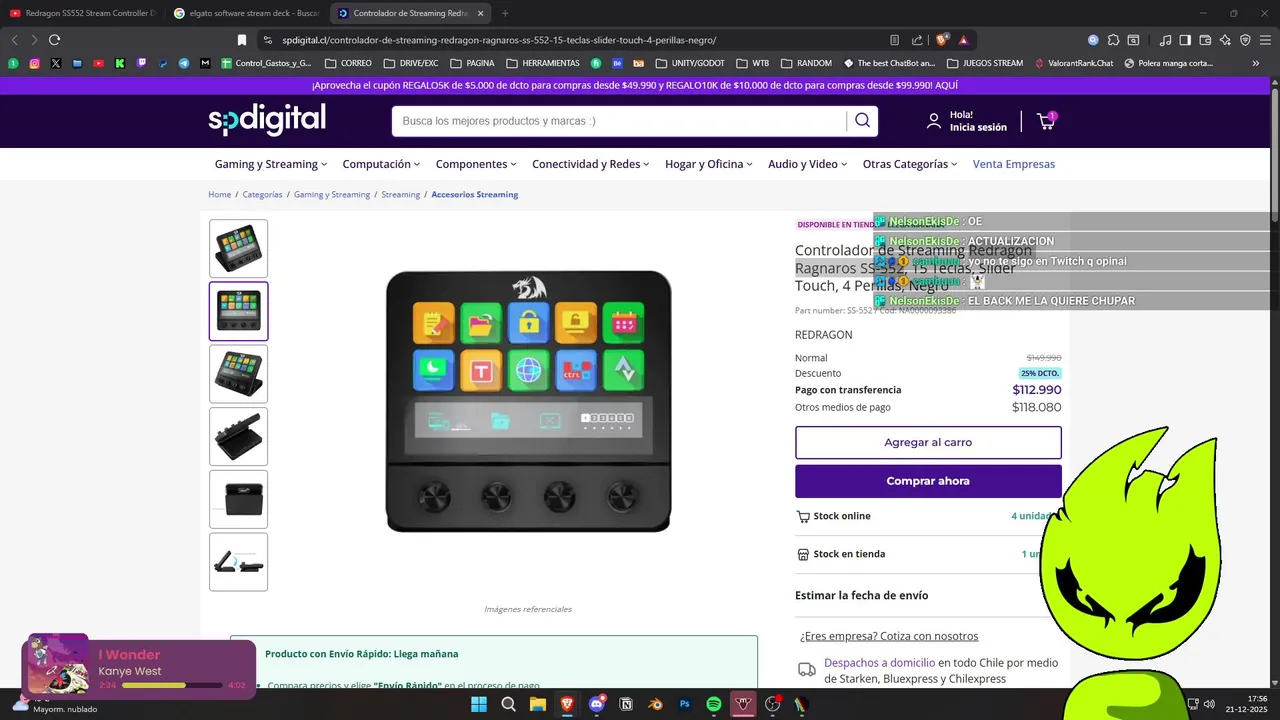Click the Brave Shields lion icon
The height and width of the screenshot is (720, 1280).
942,40
